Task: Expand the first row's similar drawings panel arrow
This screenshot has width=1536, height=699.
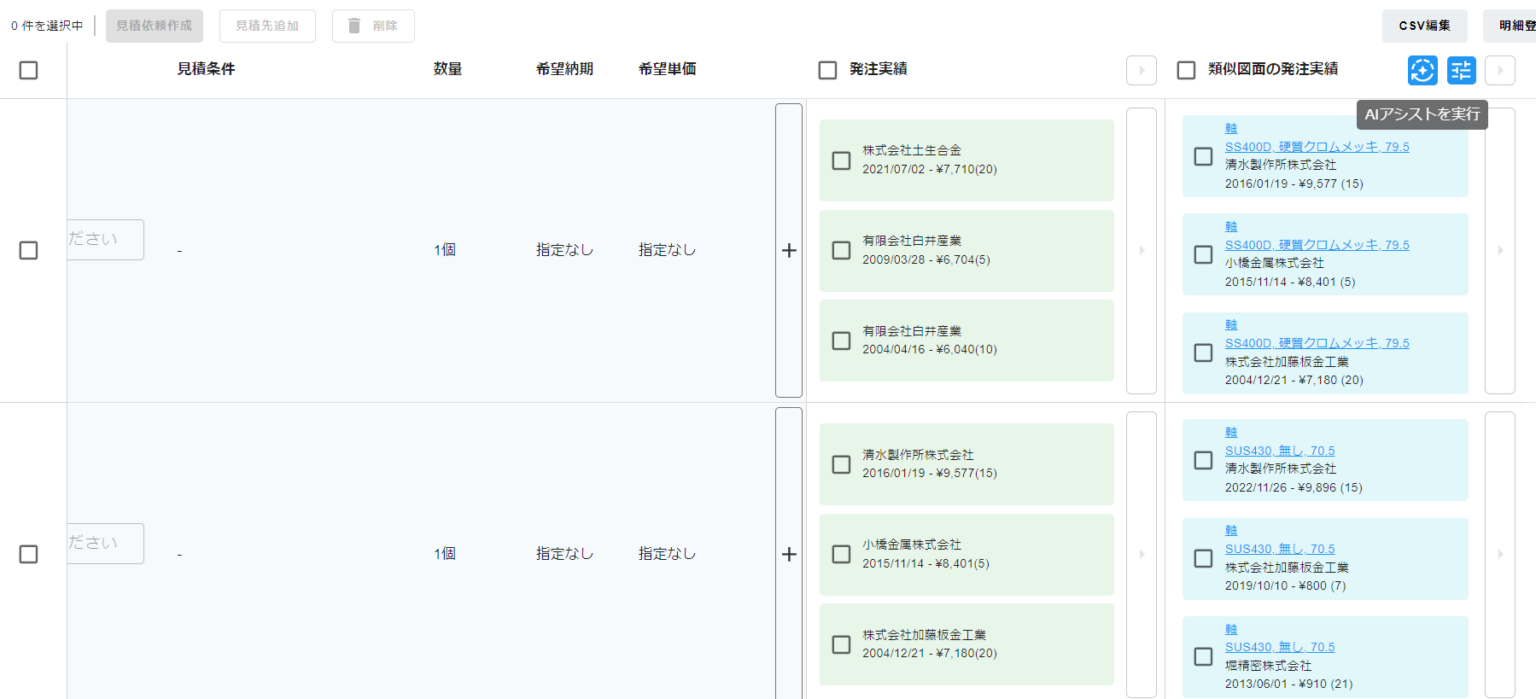Action: click(1500, 250)
